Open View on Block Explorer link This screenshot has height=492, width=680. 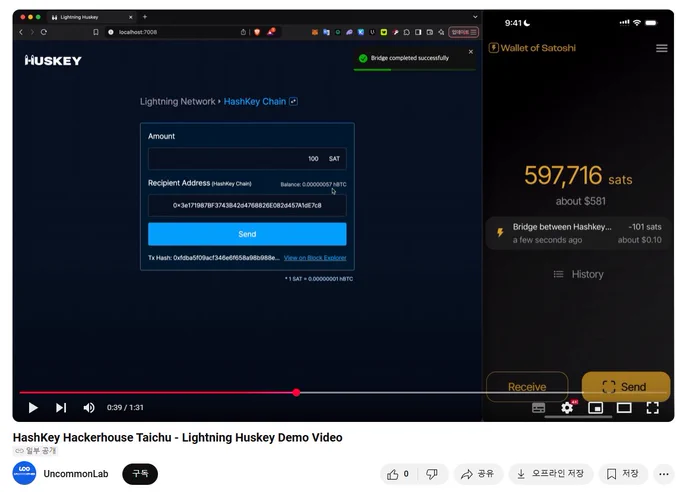coord(315,258)
